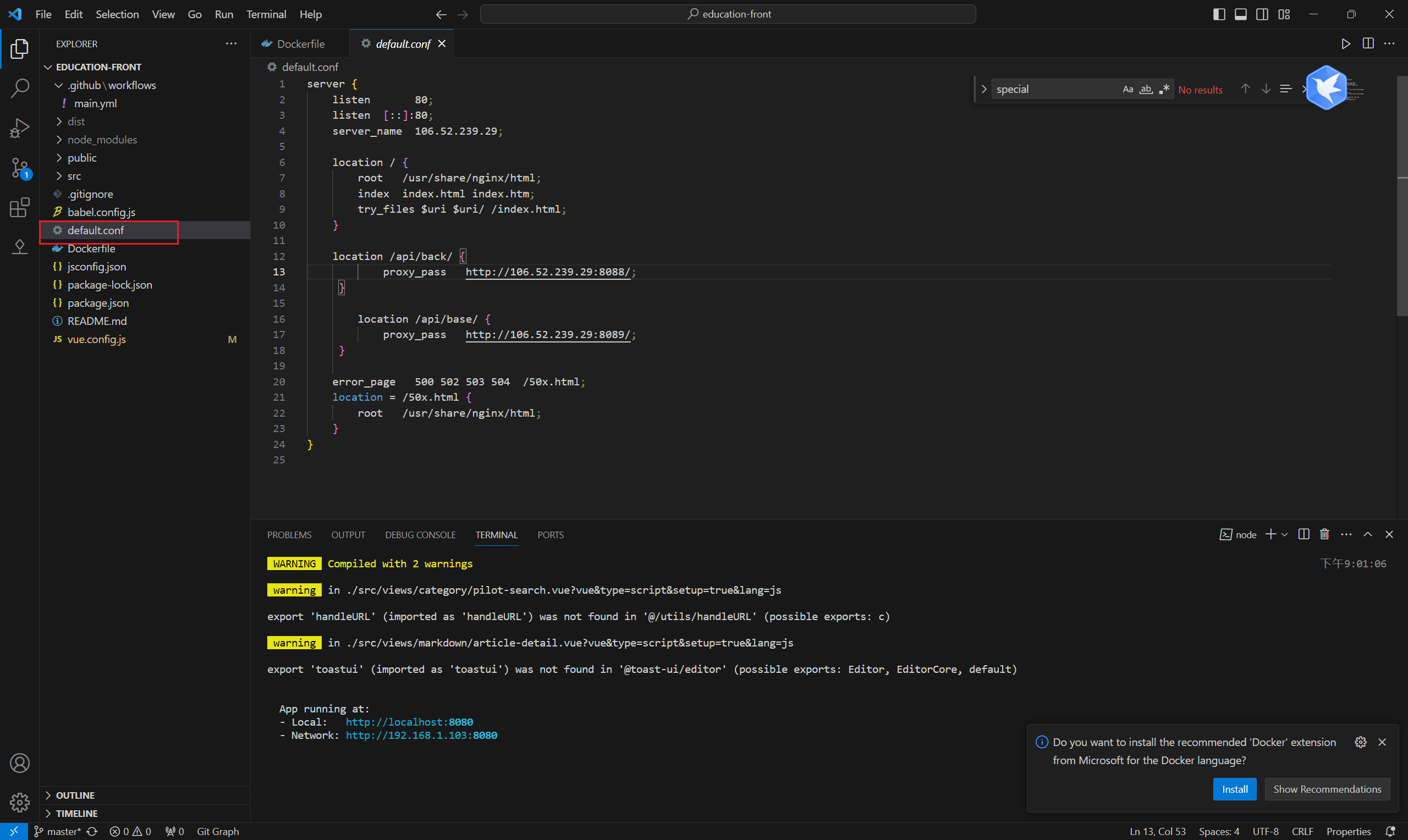This screenshot has height=840, width=1408.
Task: Click the Run file play icon
Action: coord(1345,43)
